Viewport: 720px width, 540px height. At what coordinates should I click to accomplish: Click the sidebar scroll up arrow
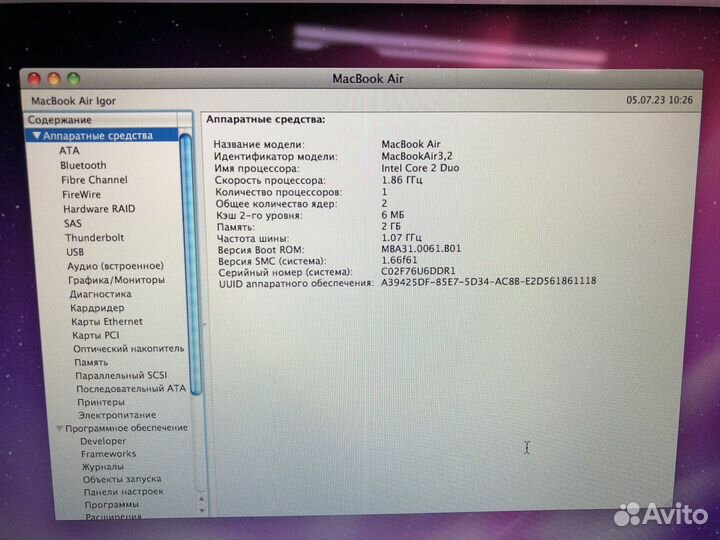pyautogui.click(x=202, y=499)
